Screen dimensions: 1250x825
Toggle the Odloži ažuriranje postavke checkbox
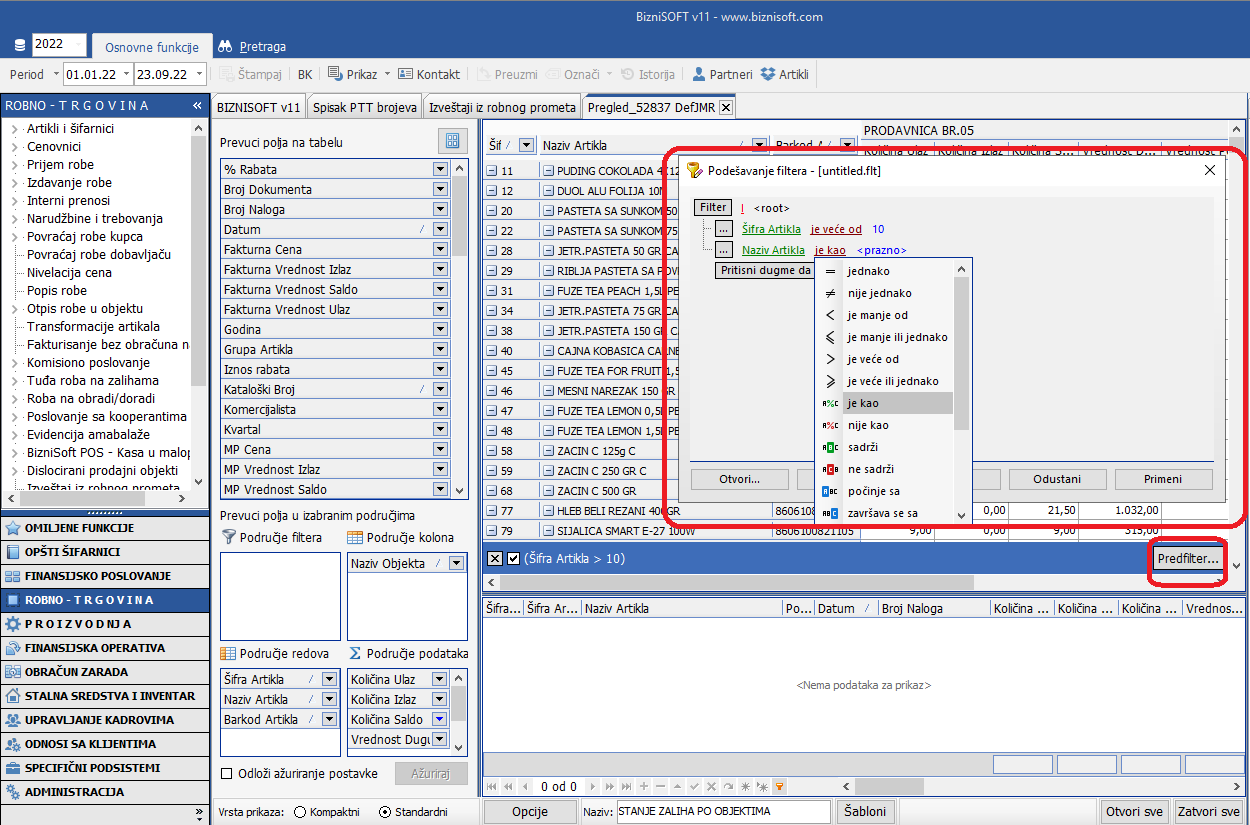(x=227, y=773)
